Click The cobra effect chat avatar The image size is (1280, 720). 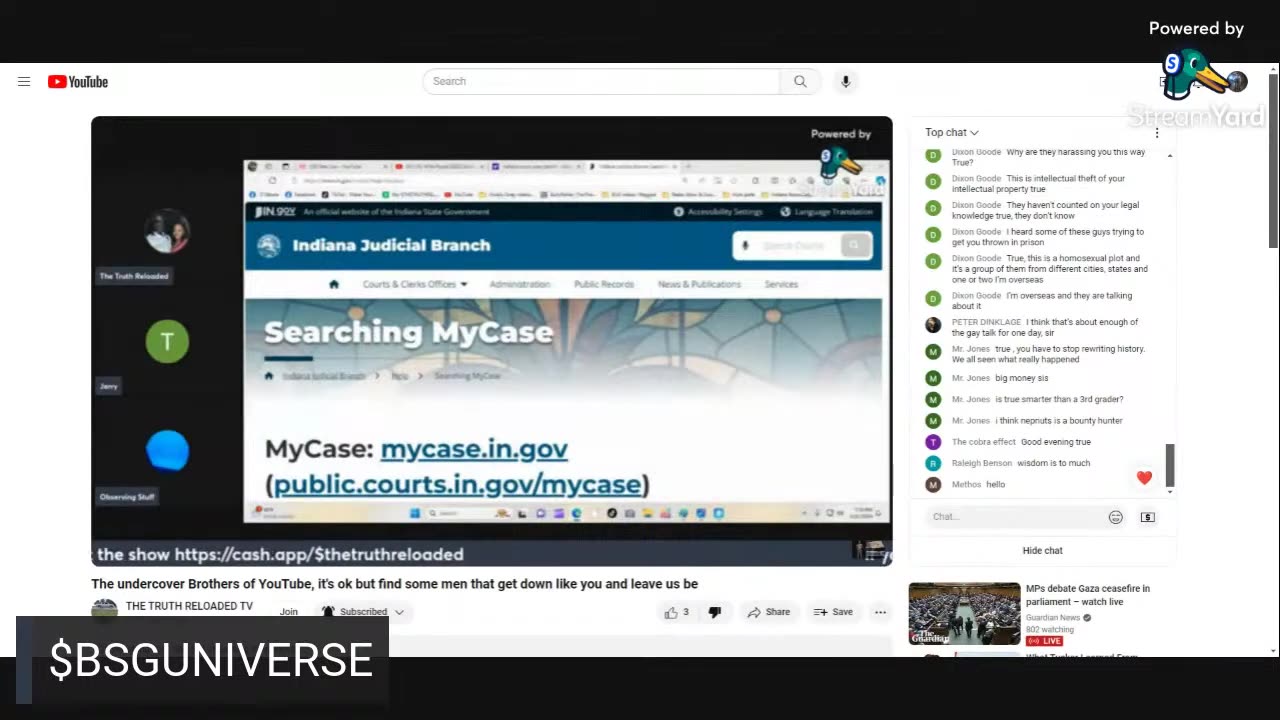click(x=933, y=442)
